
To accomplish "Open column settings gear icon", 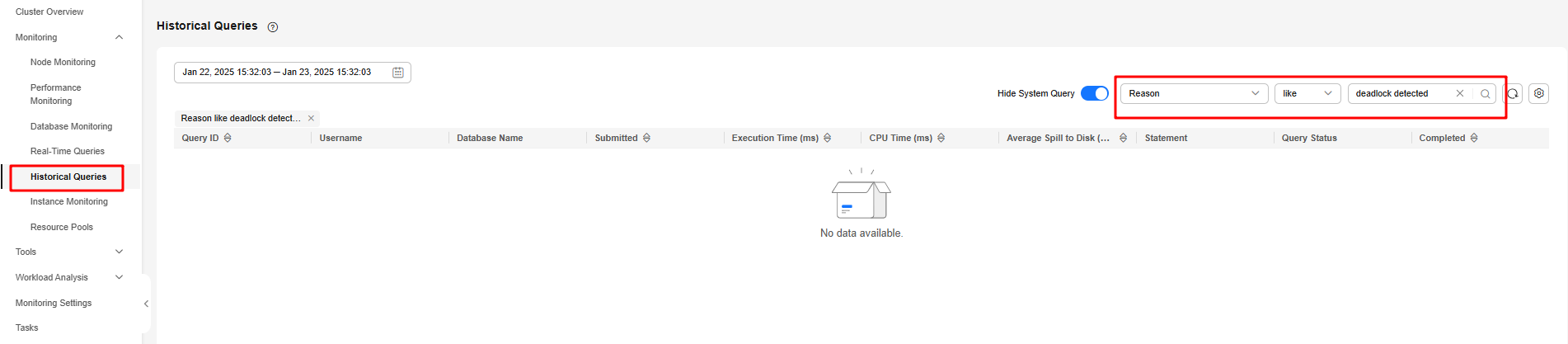I will [1539, 93].
